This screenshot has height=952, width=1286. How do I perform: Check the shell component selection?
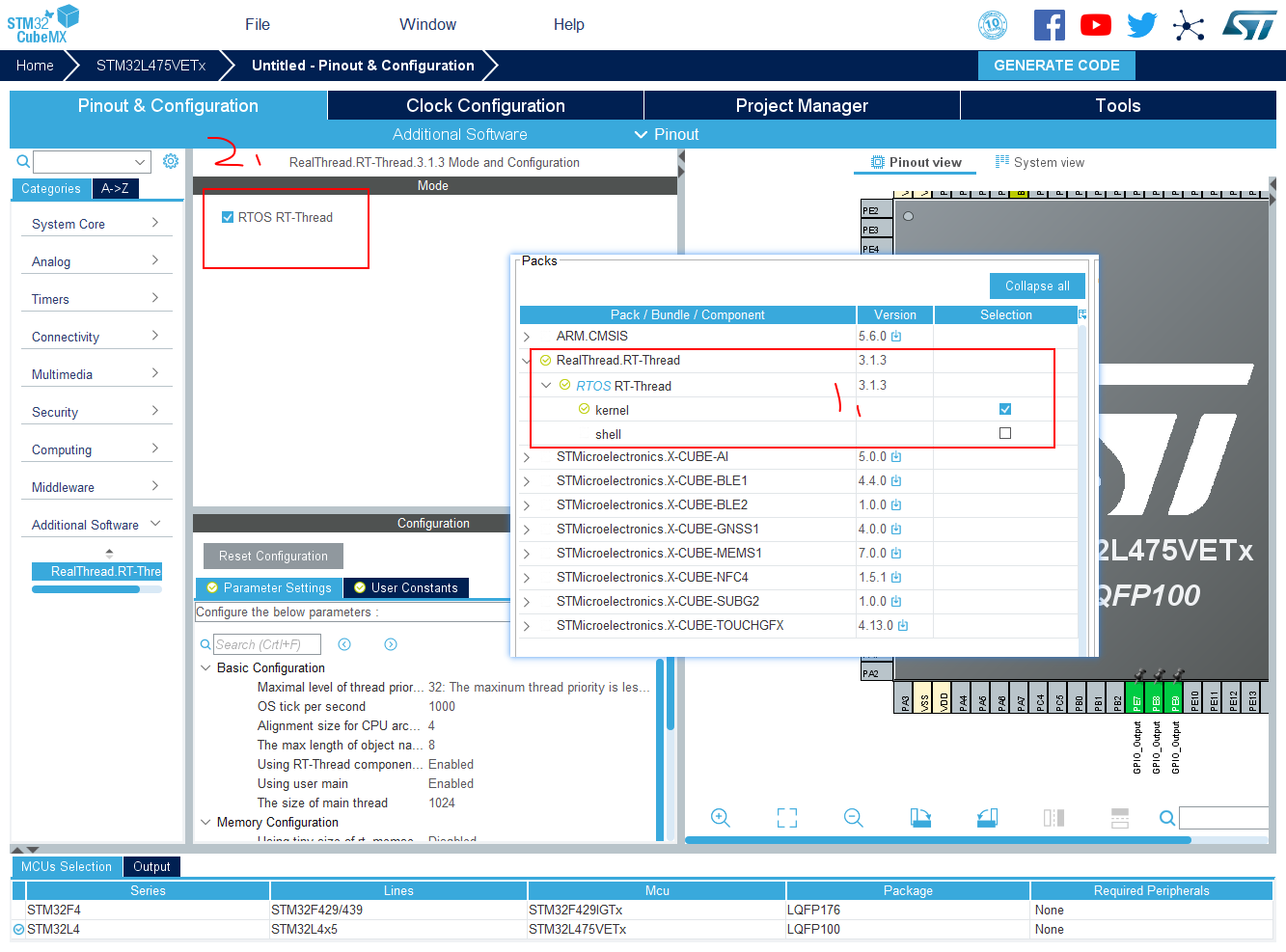tap(1005, 433)
